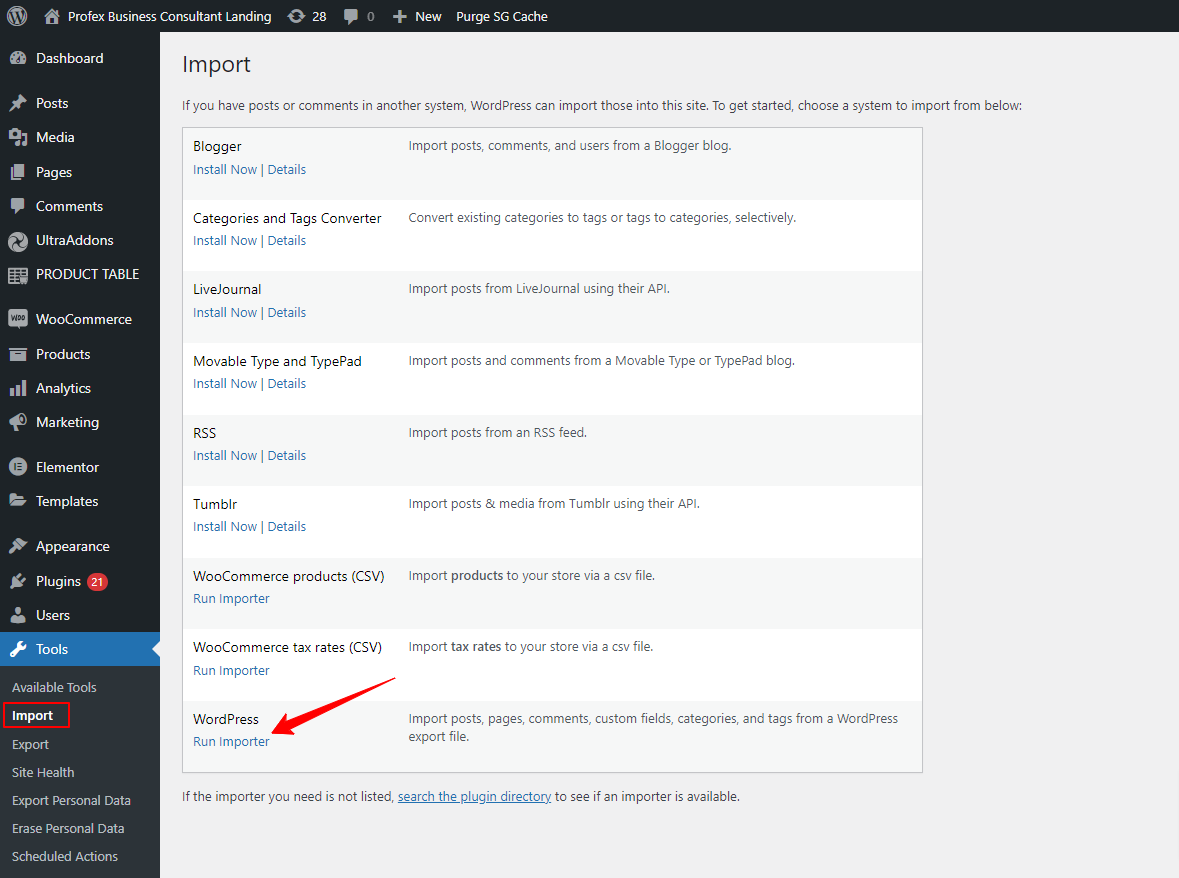
Task: Click Install Now for Tumblr importer
Action: [225, 527]
